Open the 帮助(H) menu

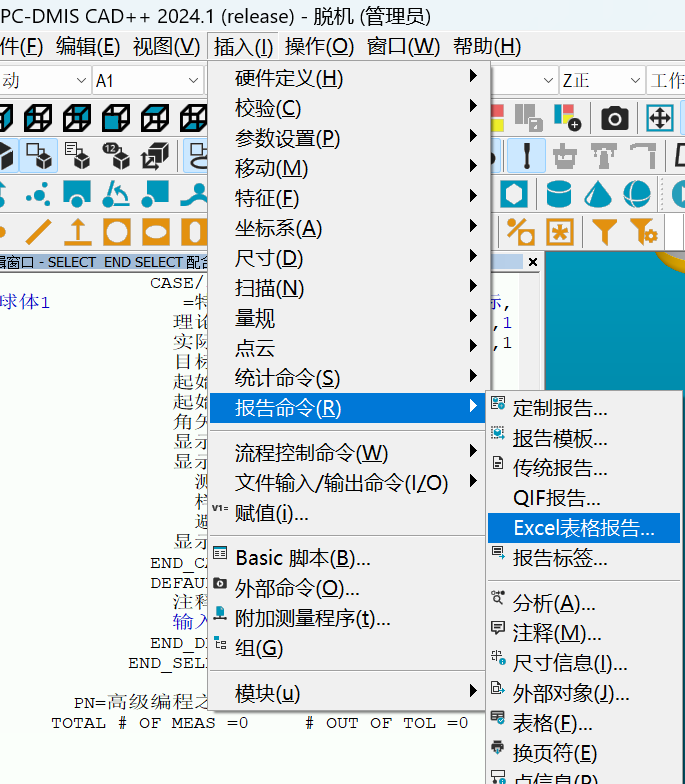487,46
